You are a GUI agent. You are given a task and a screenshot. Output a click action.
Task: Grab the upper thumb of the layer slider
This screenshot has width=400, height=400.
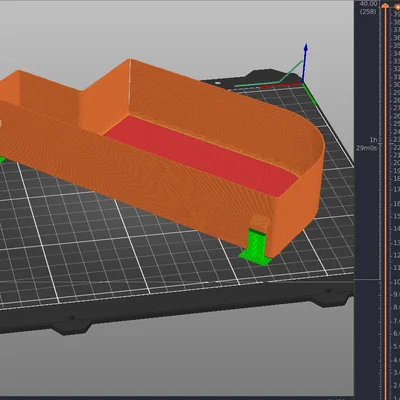click(385, 6)
